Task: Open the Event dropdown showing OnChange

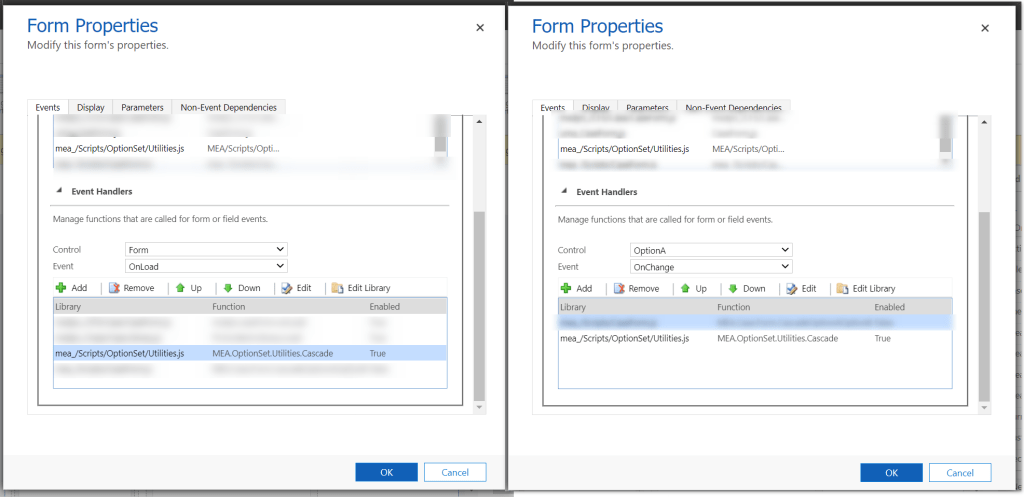Action: coord(711,267)
